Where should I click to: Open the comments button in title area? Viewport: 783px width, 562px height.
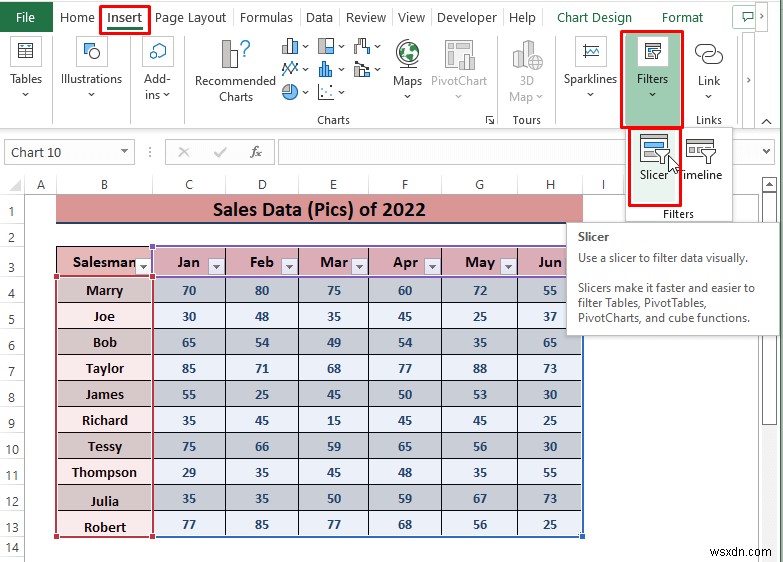point(748,17)
